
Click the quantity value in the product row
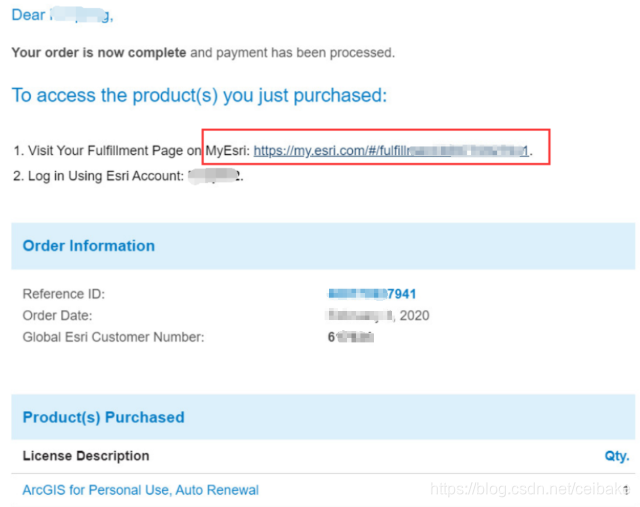[626, 490]
